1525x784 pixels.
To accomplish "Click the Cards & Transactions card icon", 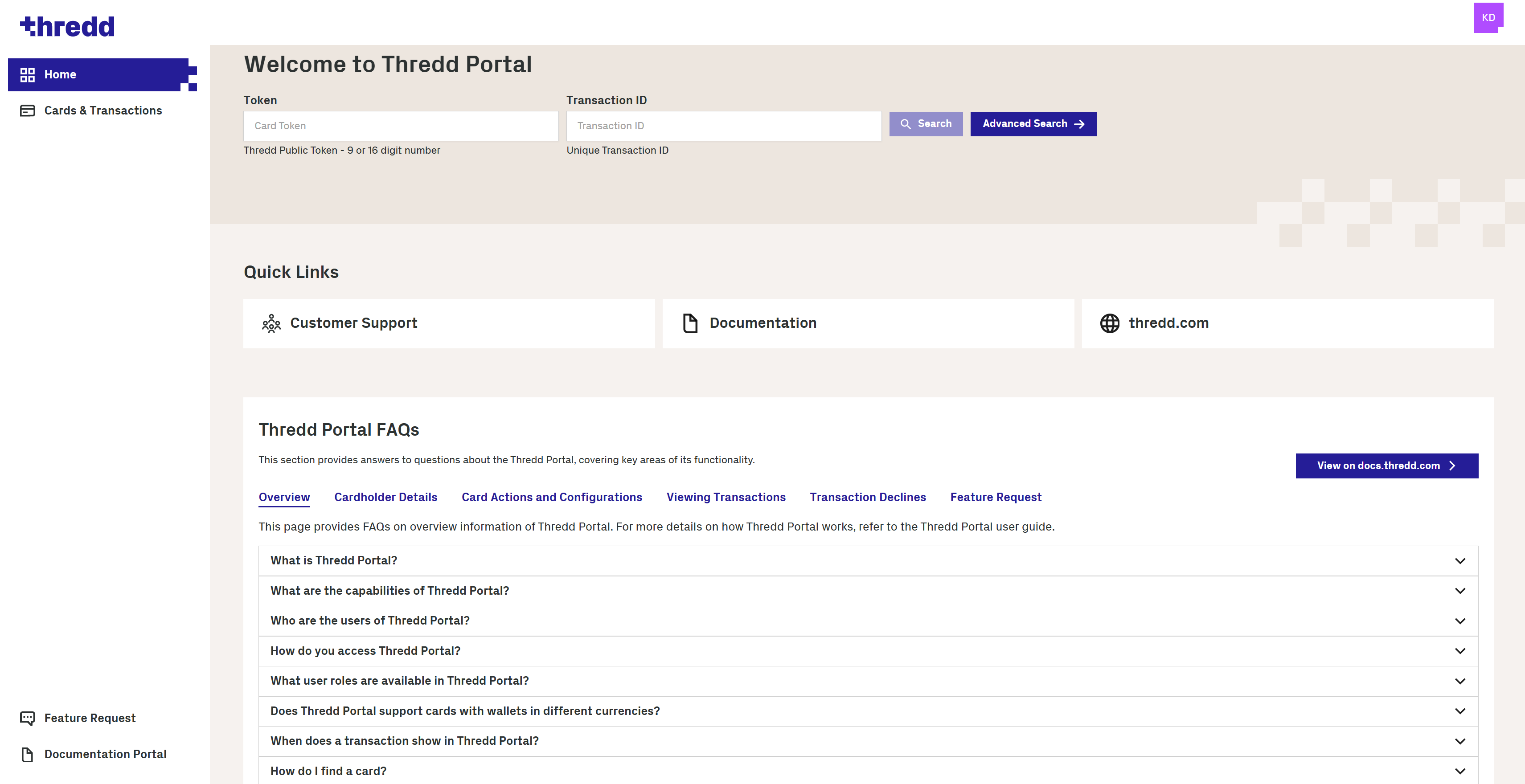I will point(27,110).
